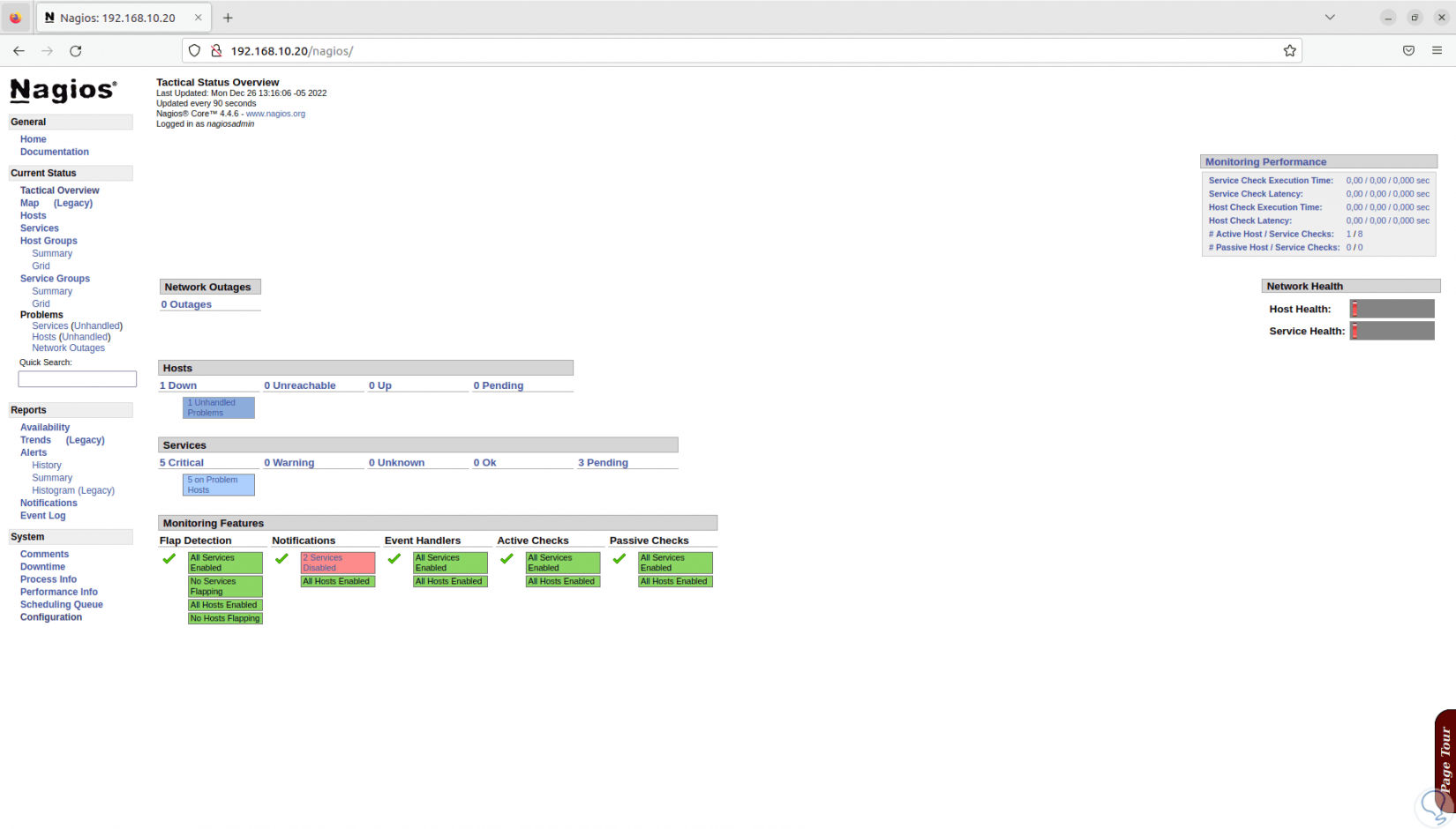Click the insecure connection lock icon

click(215, 51)
